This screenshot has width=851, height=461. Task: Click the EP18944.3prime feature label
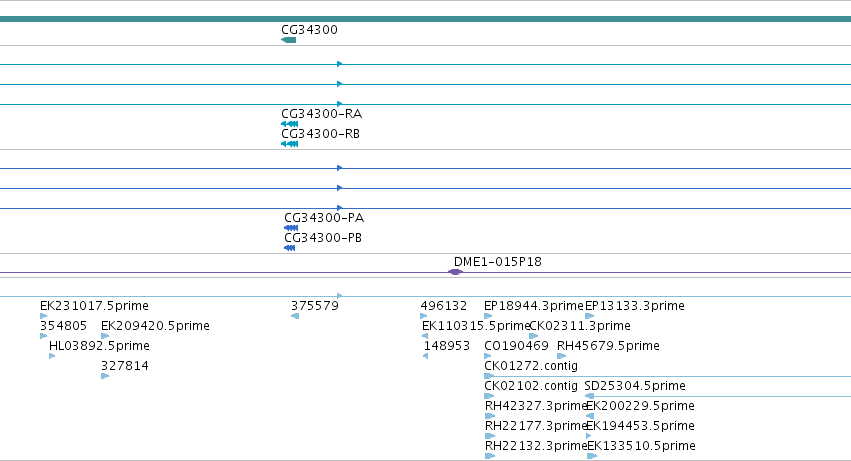[x=534, y=306]
